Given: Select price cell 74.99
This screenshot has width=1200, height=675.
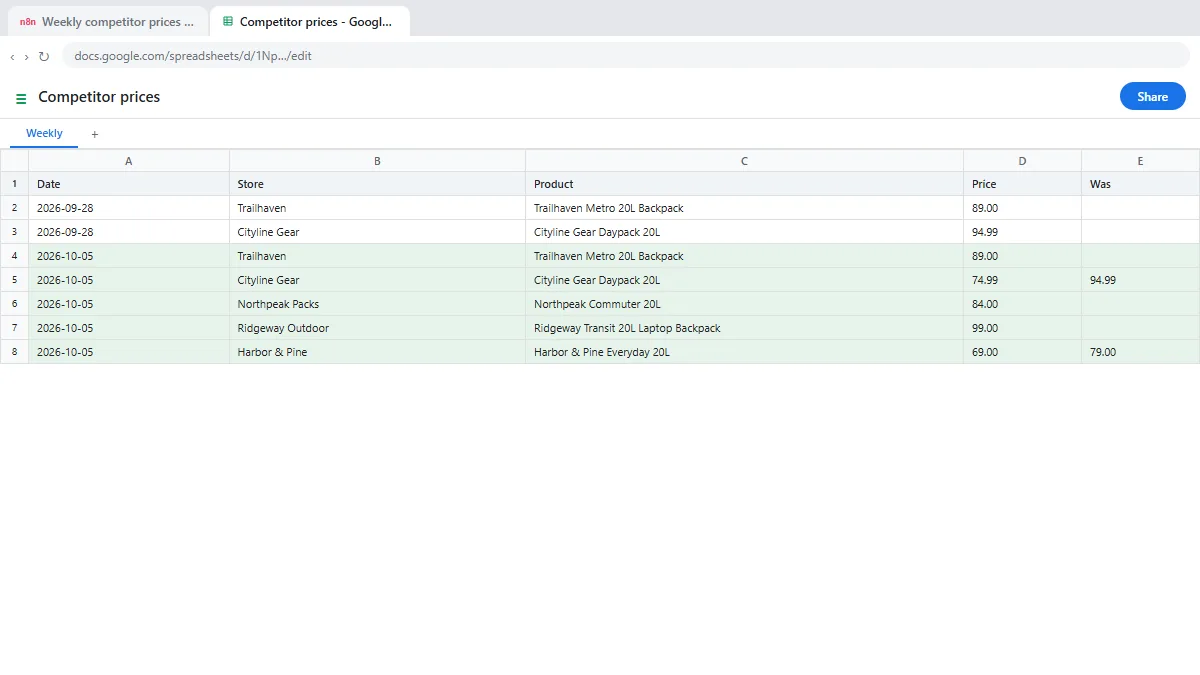Looking at the screenshot, I should point(1022,280).
